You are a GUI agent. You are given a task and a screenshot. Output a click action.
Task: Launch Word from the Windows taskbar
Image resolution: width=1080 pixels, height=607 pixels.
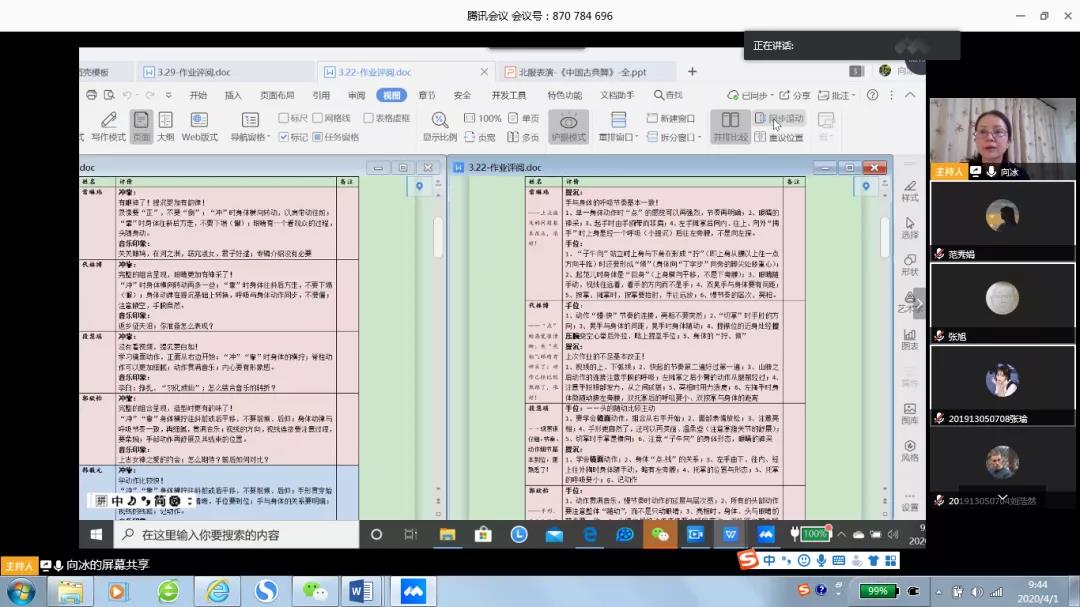pos(361,591)
